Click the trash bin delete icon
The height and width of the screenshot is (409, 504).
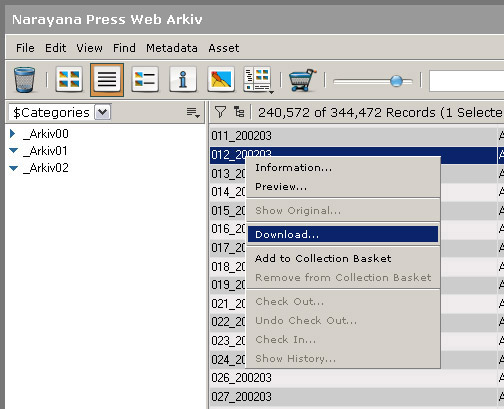pos(24,80)
